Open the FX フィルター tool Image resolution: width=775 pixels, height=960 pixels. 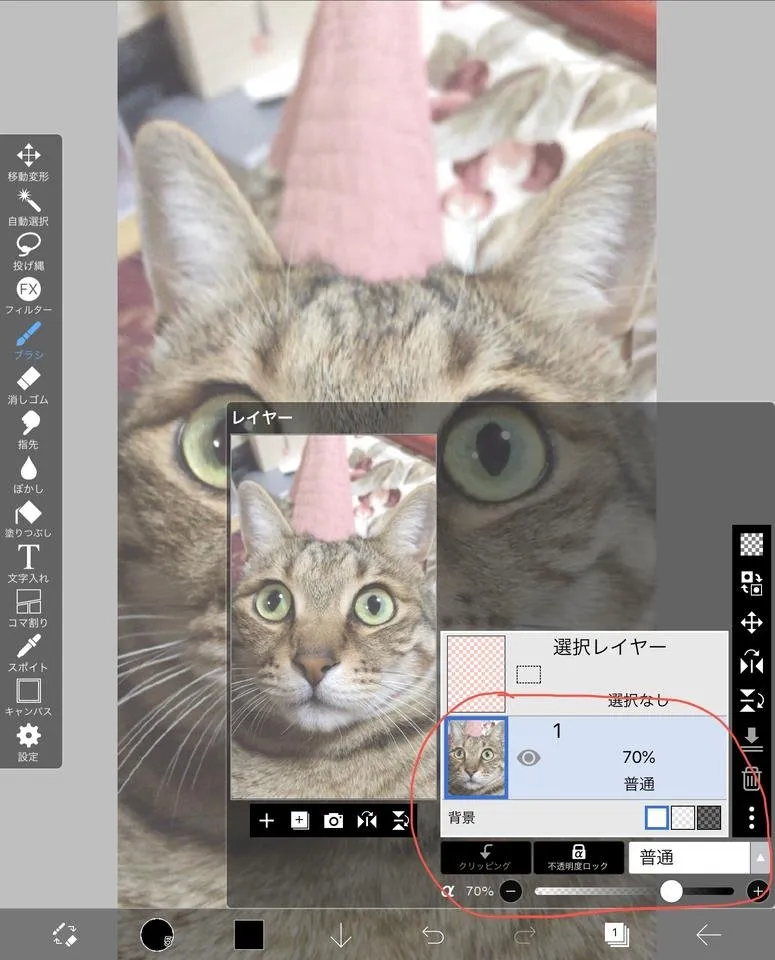[28, 296]
